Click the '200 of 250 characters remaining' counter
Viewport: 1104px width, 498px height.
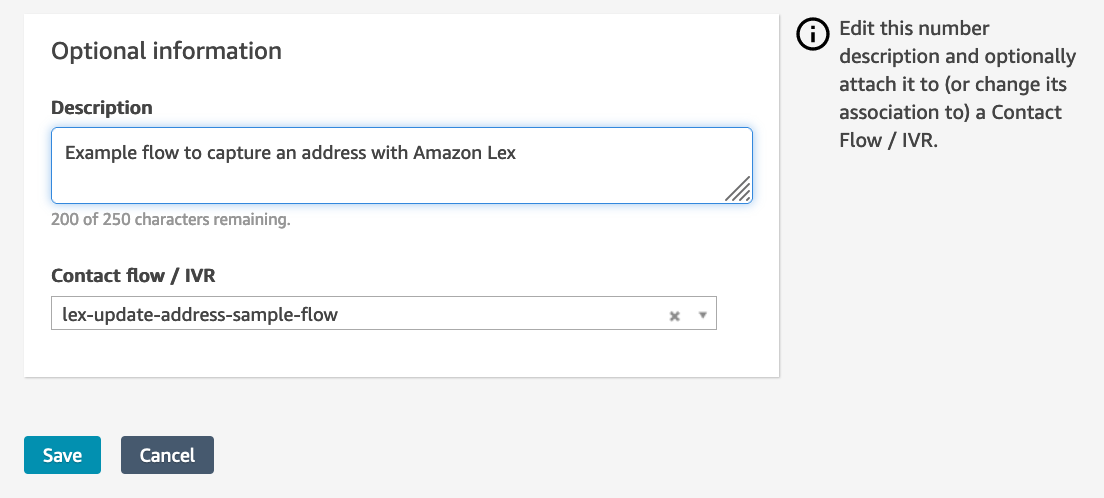pyautogui.click(x=171, y=219)
